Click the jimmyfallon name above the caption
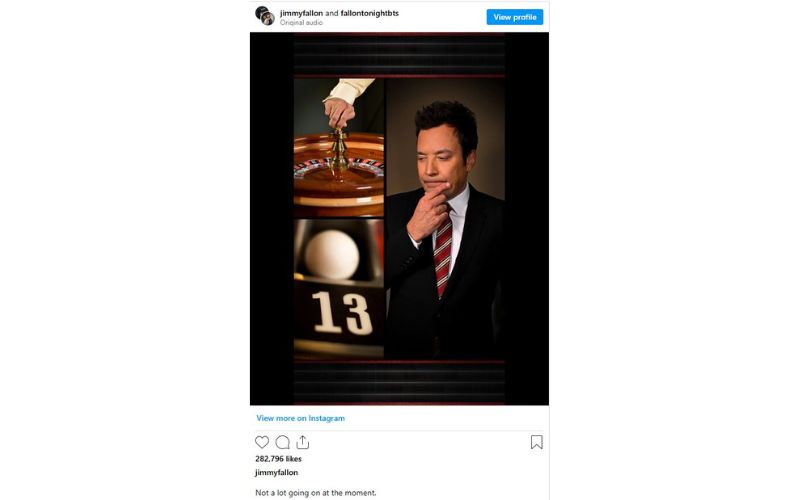 pyautogui.click(x=276, y=472)
